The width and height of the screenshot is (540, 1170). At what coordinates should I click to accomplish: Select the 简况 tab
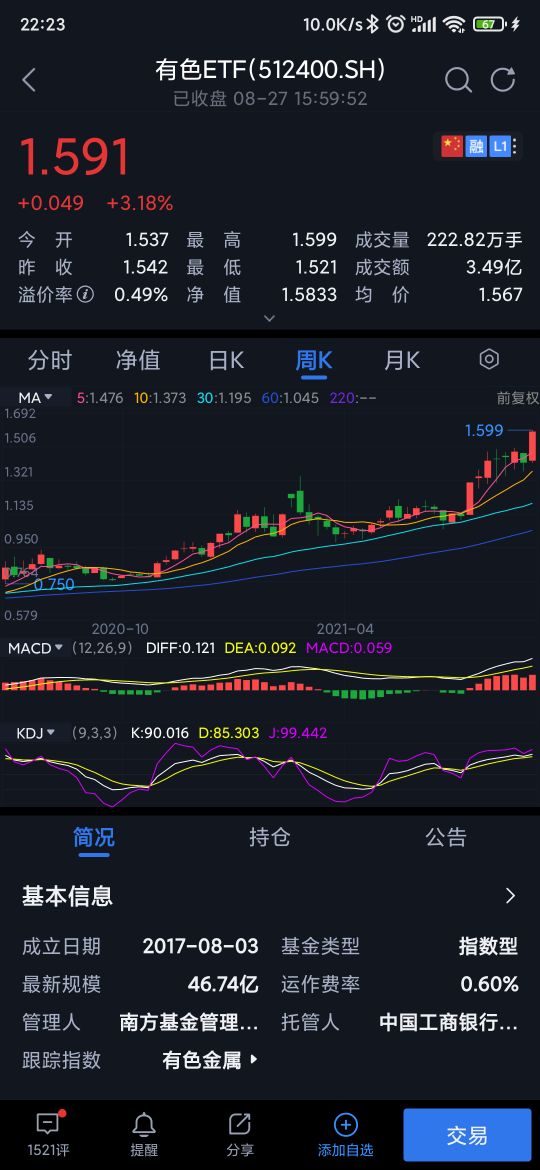(x=93, y=837)
